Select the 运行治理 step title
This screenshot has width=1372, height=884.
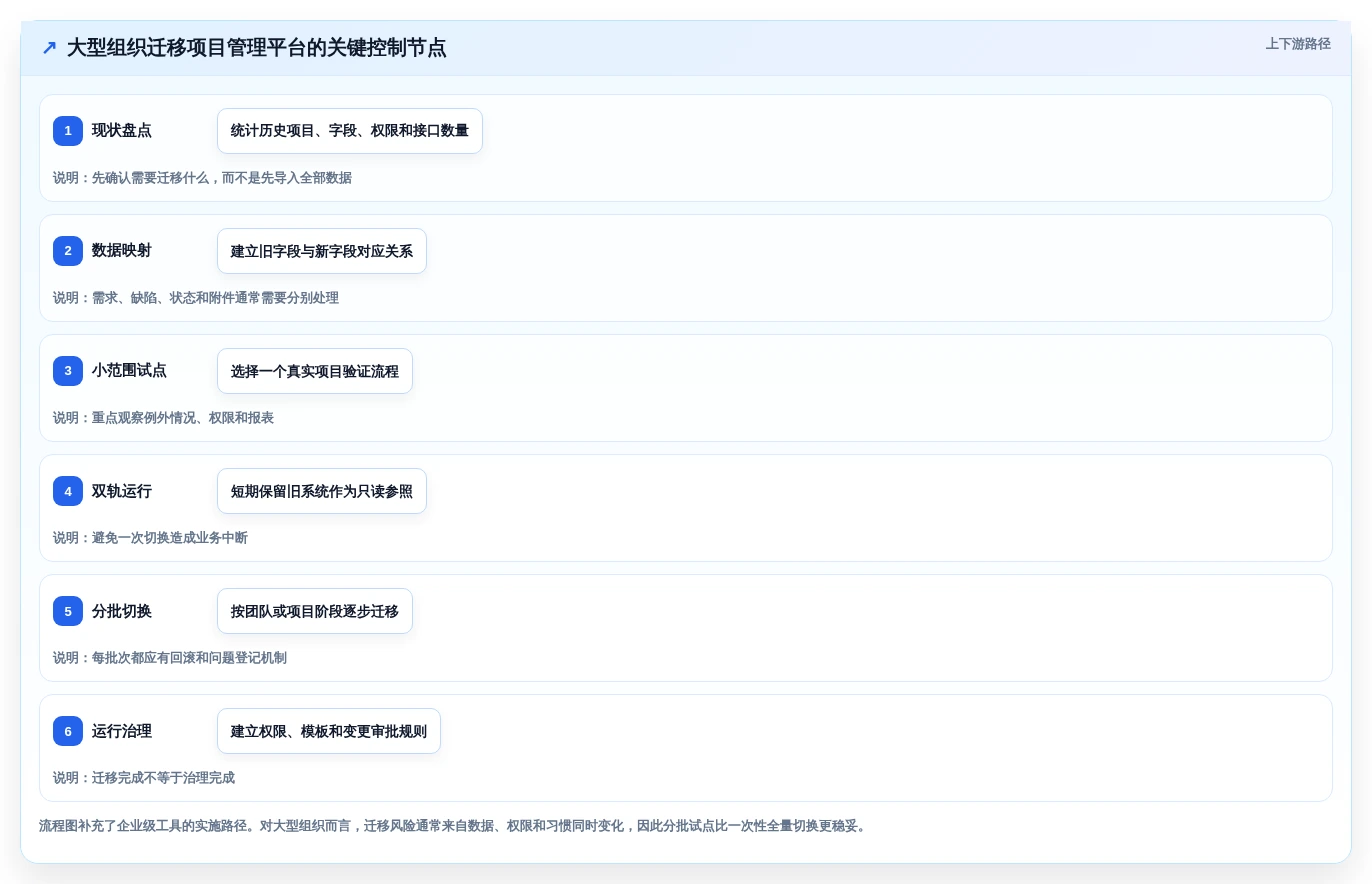(122, 731)
